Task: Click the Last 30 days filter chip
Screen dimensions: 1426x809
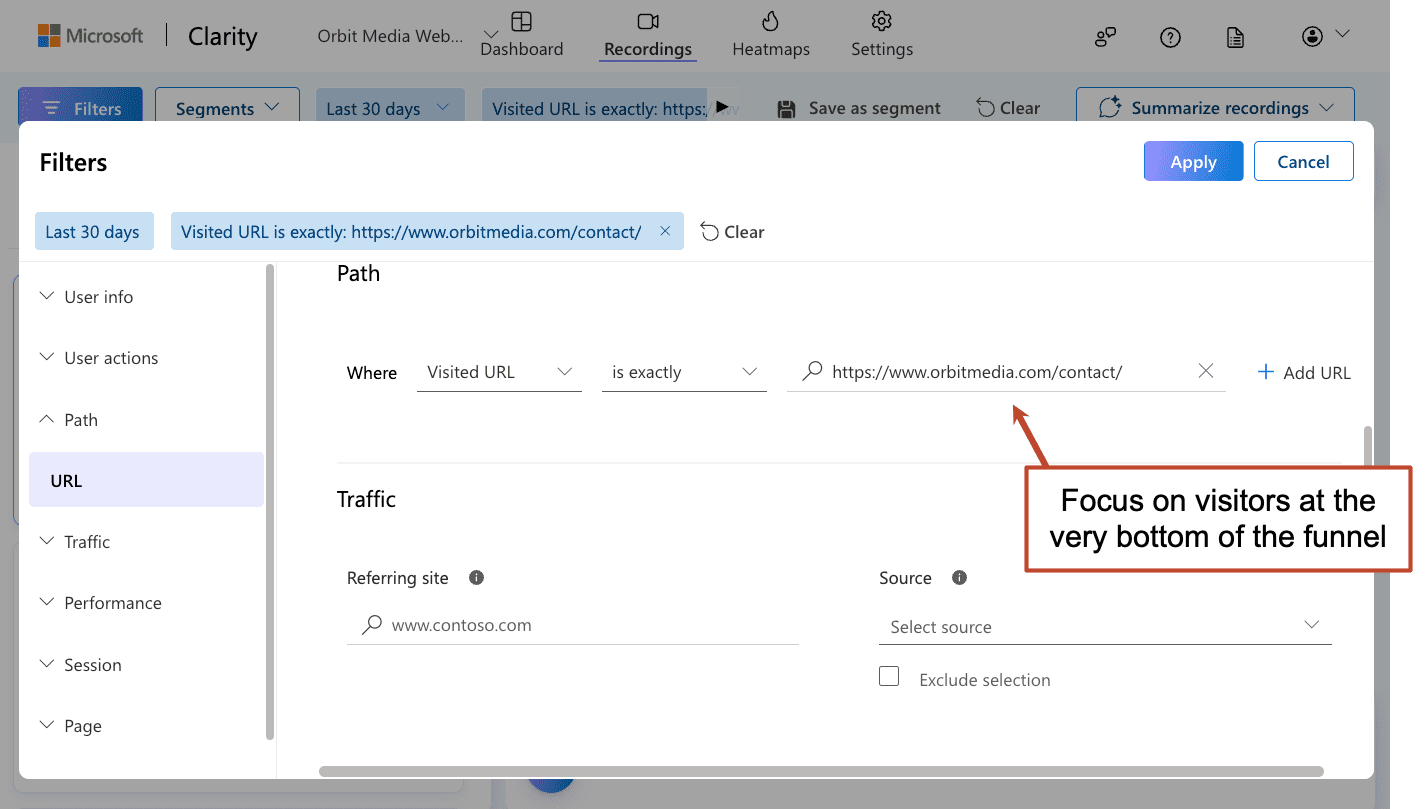Action: (x=92, y=231)
